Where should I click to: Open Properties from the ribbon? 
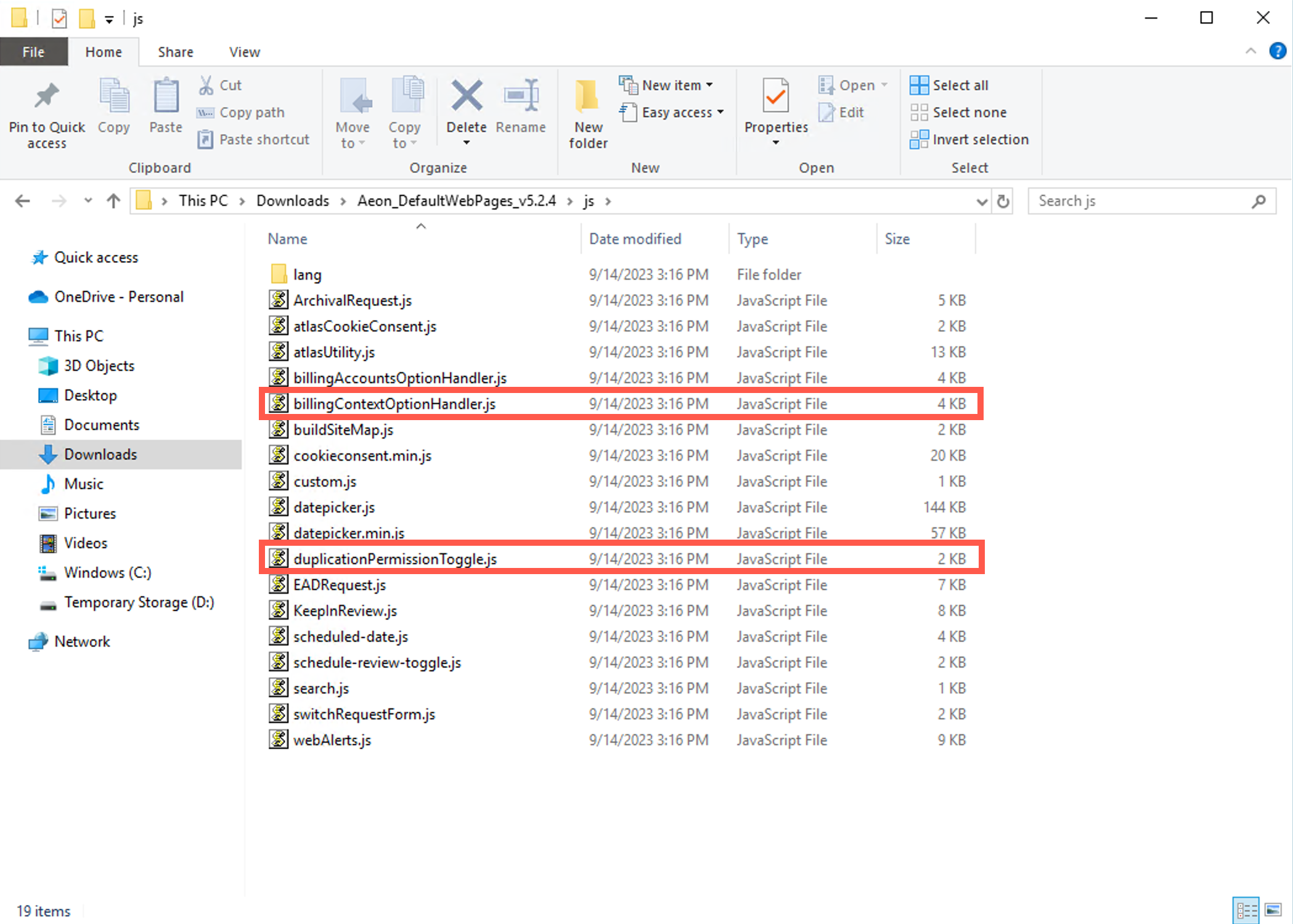[775, 111]
